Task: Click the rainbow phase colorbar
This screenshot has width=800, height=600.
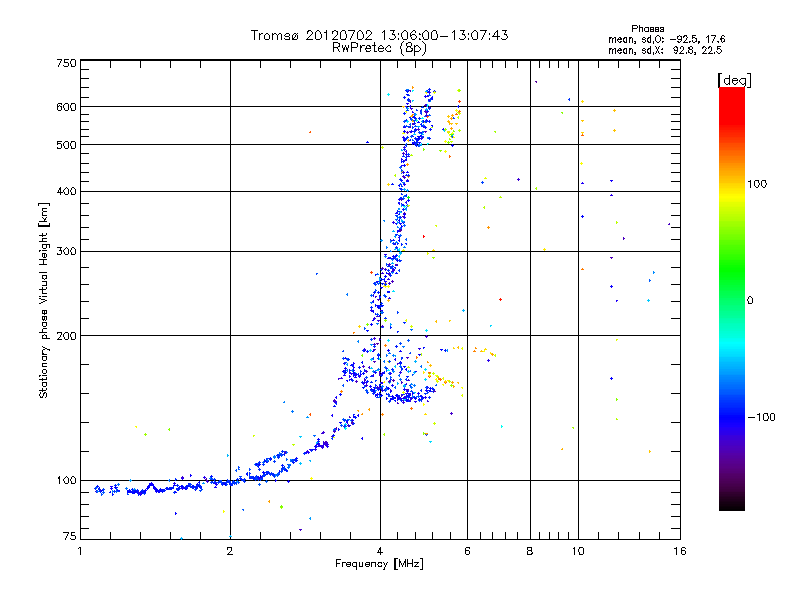Action: 732,298
